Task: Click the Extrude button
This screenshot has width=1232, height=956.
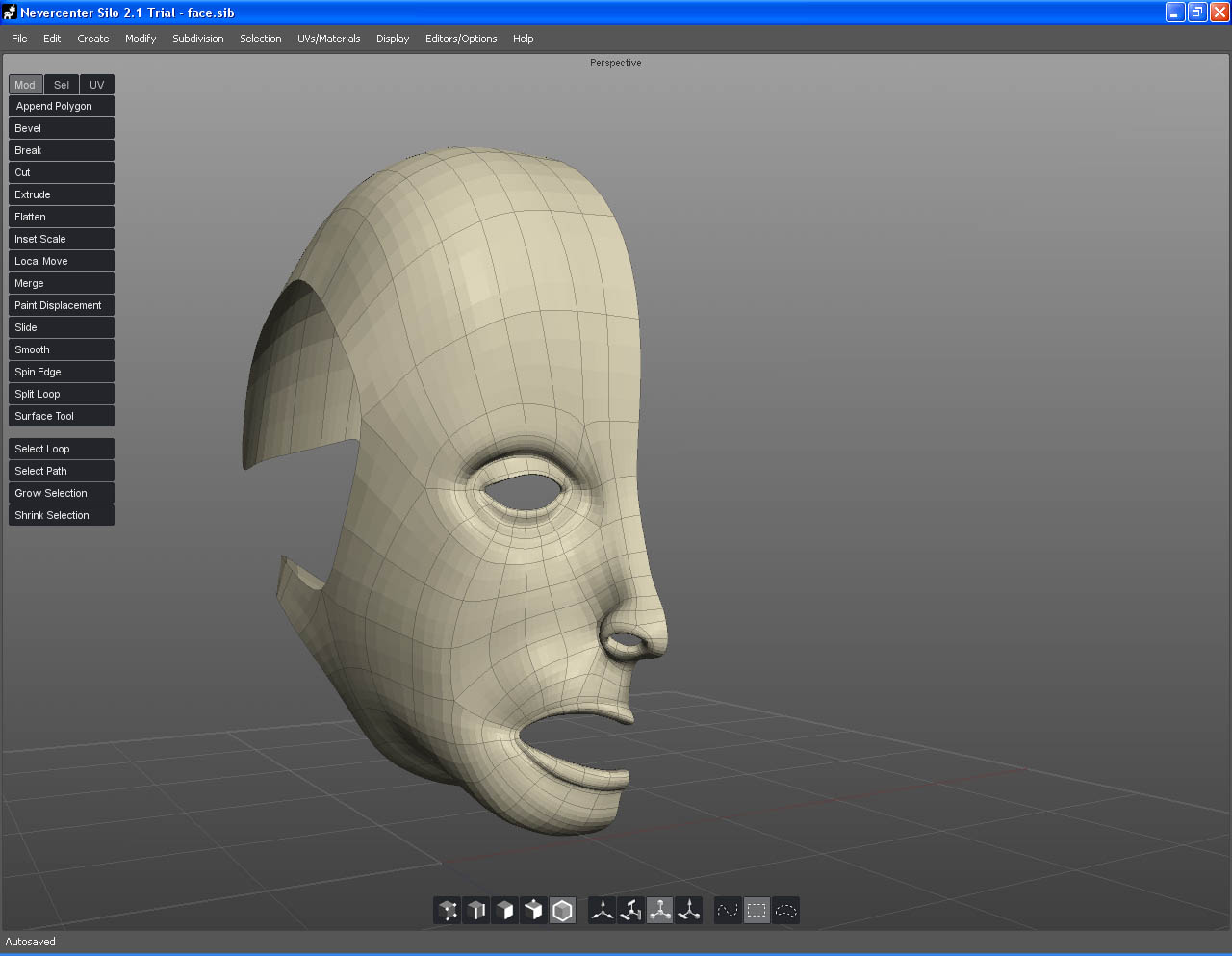Action: [62, 194]
